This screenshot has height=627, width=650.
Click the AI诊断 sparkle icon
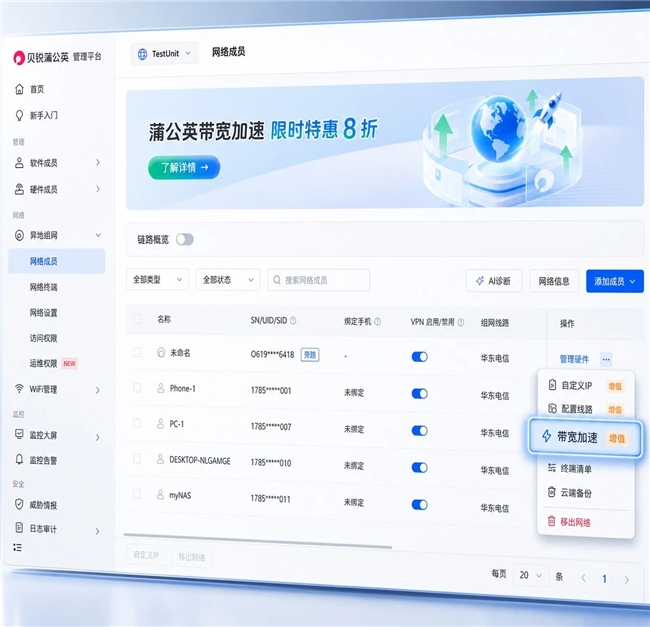480,281
